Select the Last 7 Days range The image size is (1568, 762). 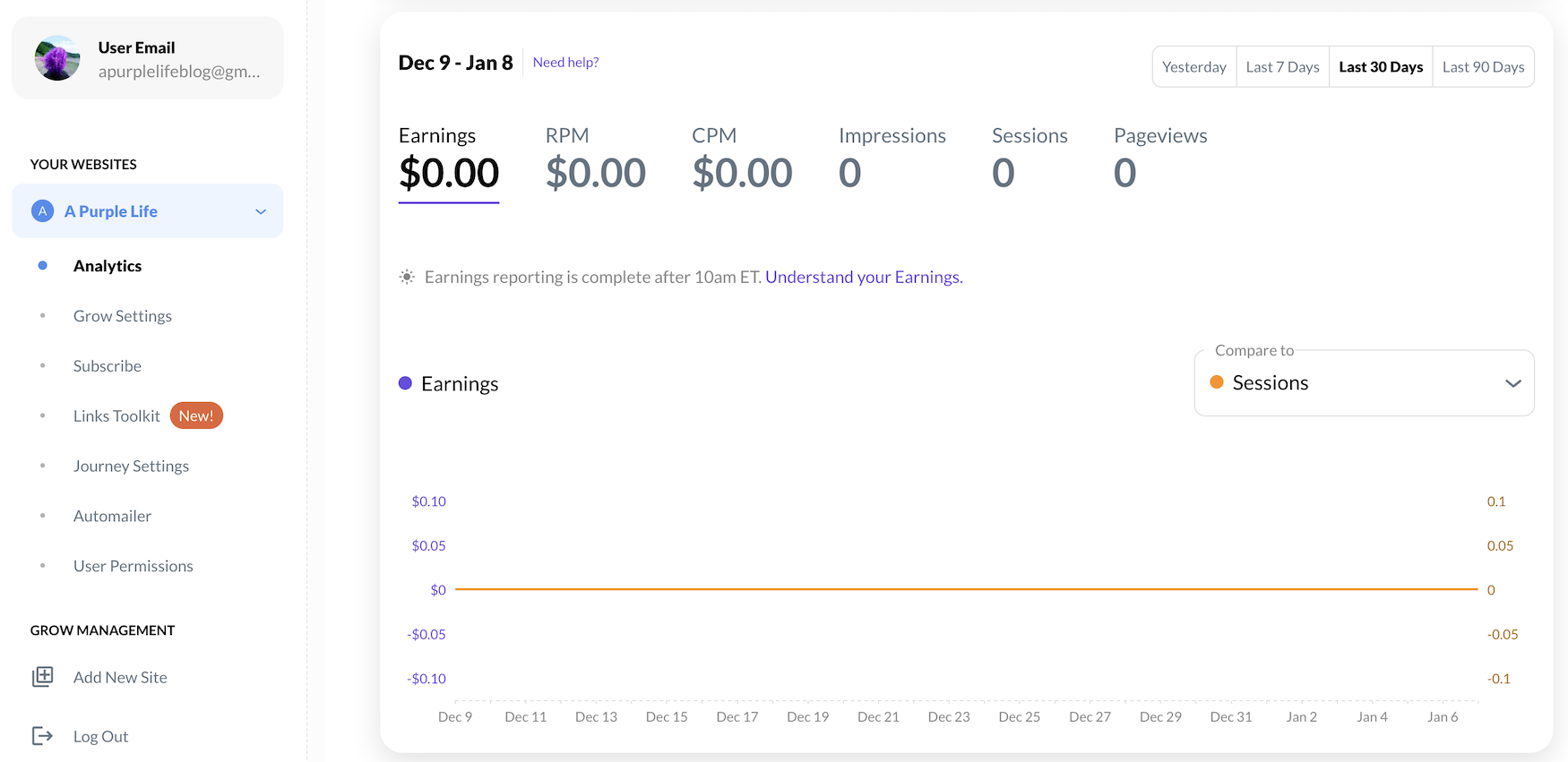[1282, 67]
